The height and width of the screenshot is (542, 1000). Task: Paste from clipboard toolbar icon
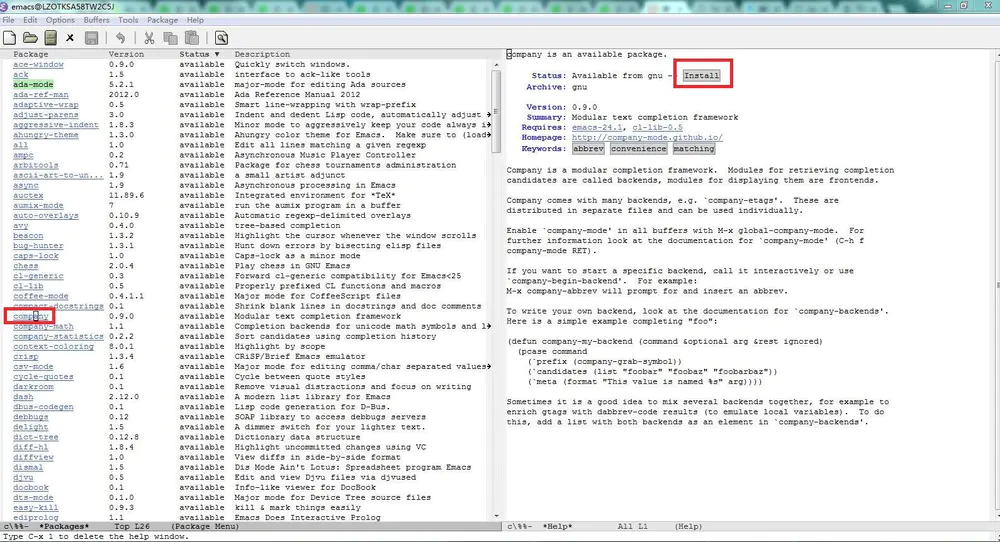192,38
